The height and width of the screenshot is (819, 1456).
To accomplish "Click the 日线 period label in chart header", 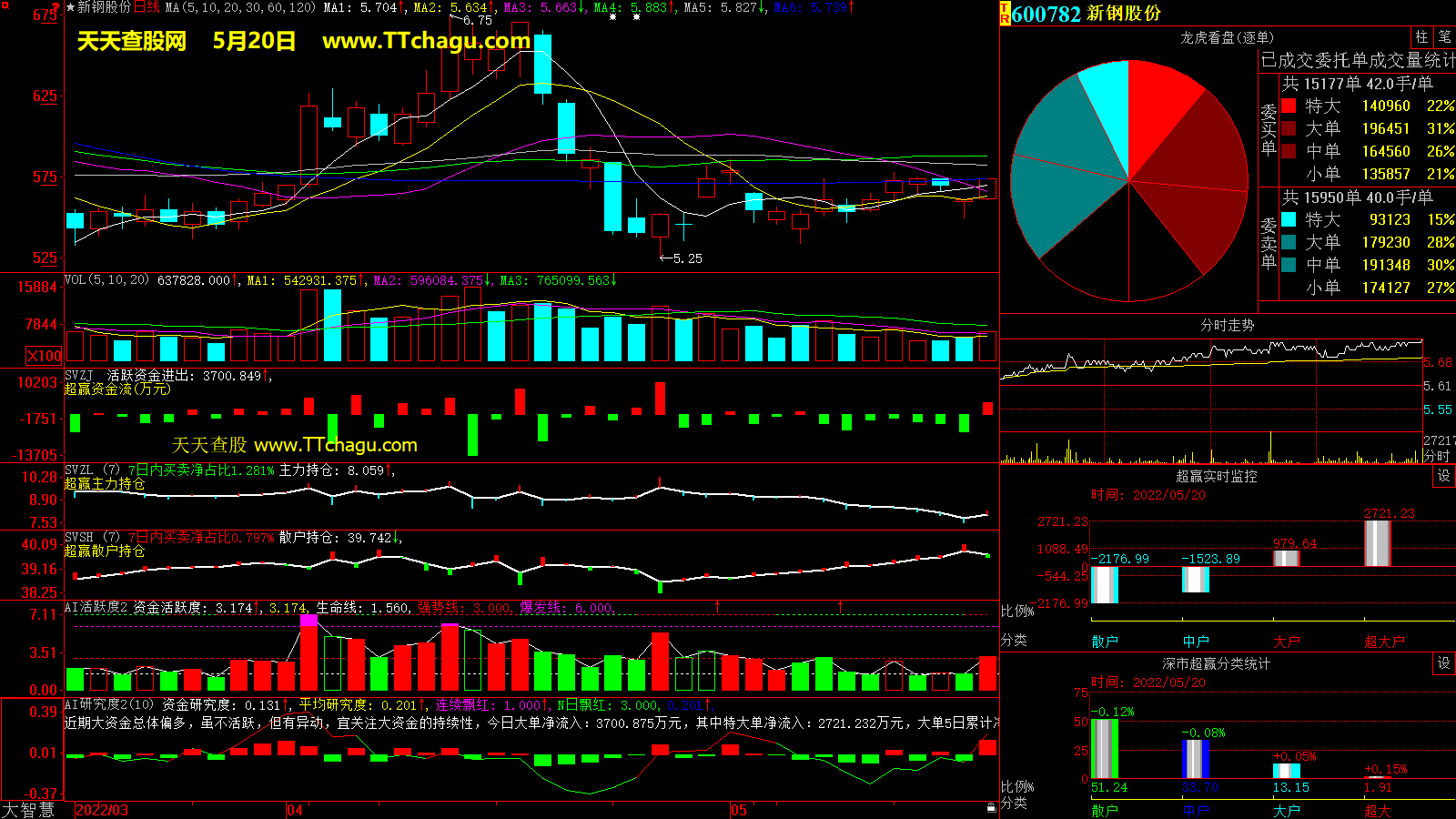I will click(147, 7).
